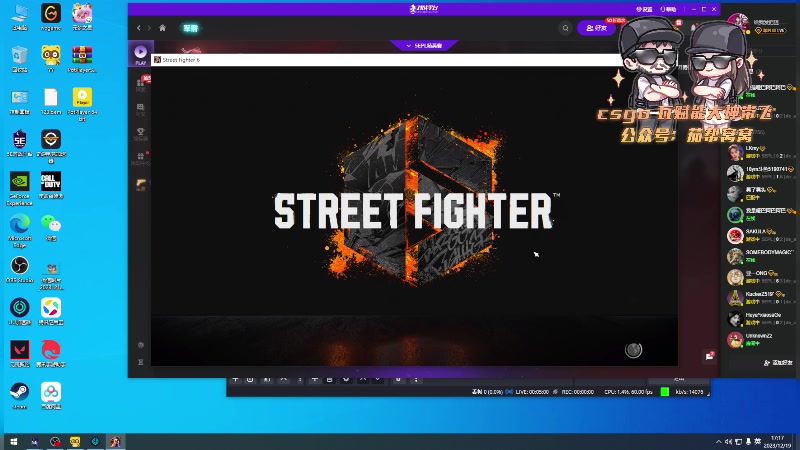Image resolution: width=800 pixels, height=450 pixels.
Task: Select friend KadeeZ519 in friends list
Action: point(761,298)
